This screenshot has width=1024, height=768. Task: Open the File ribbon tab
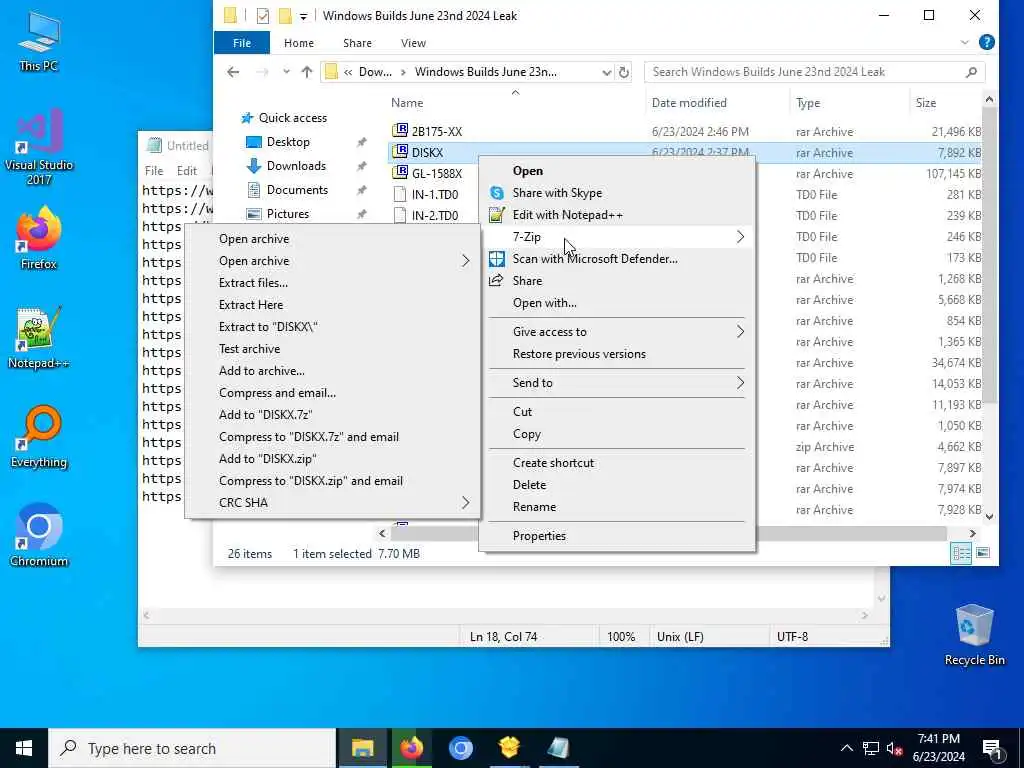point(242,42)
